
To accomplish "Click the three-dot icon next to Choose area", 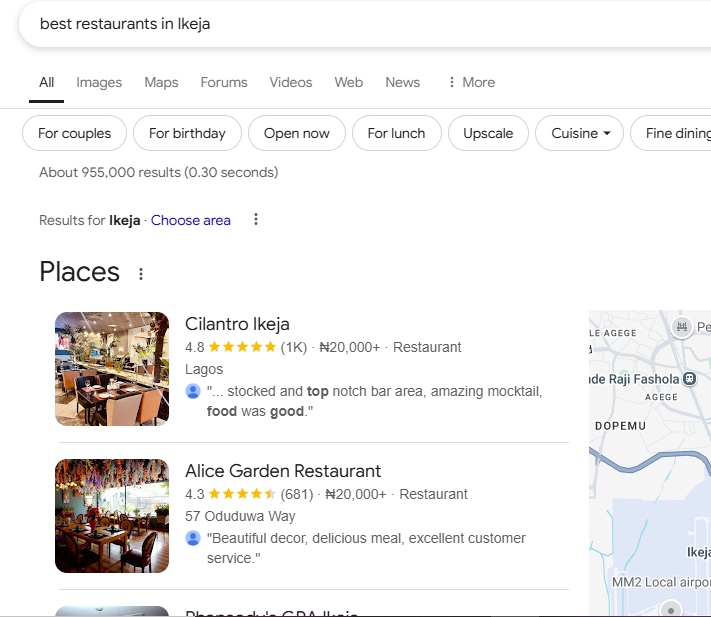I will click(x=256, y=220).
